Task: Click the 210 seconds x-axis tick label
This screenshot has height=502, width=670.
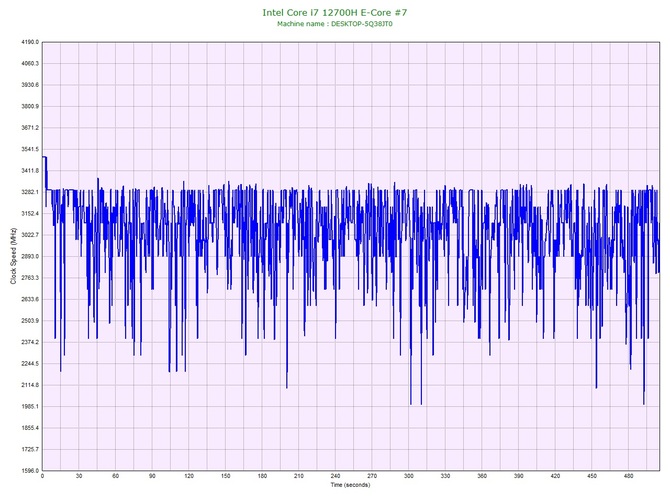Action: tap(299, 476)
